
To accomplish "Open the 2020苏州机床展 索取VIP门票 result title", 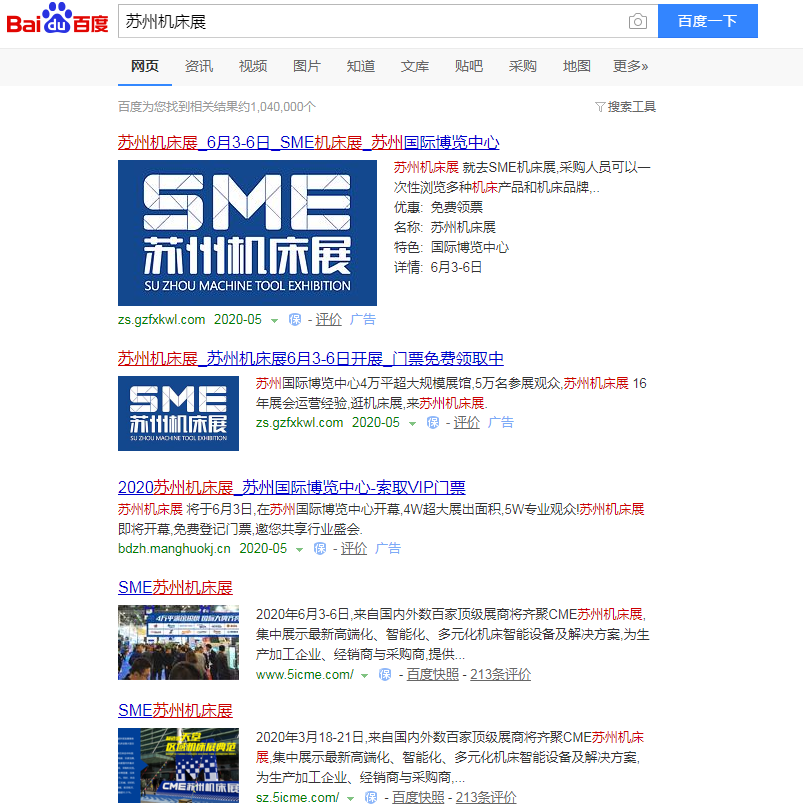I will [291, 488].
